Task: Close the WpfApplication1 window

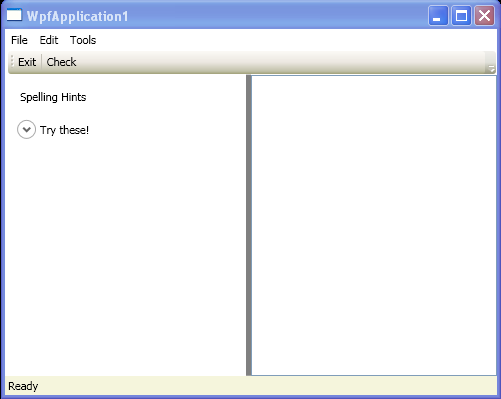Action: [484, 15]
